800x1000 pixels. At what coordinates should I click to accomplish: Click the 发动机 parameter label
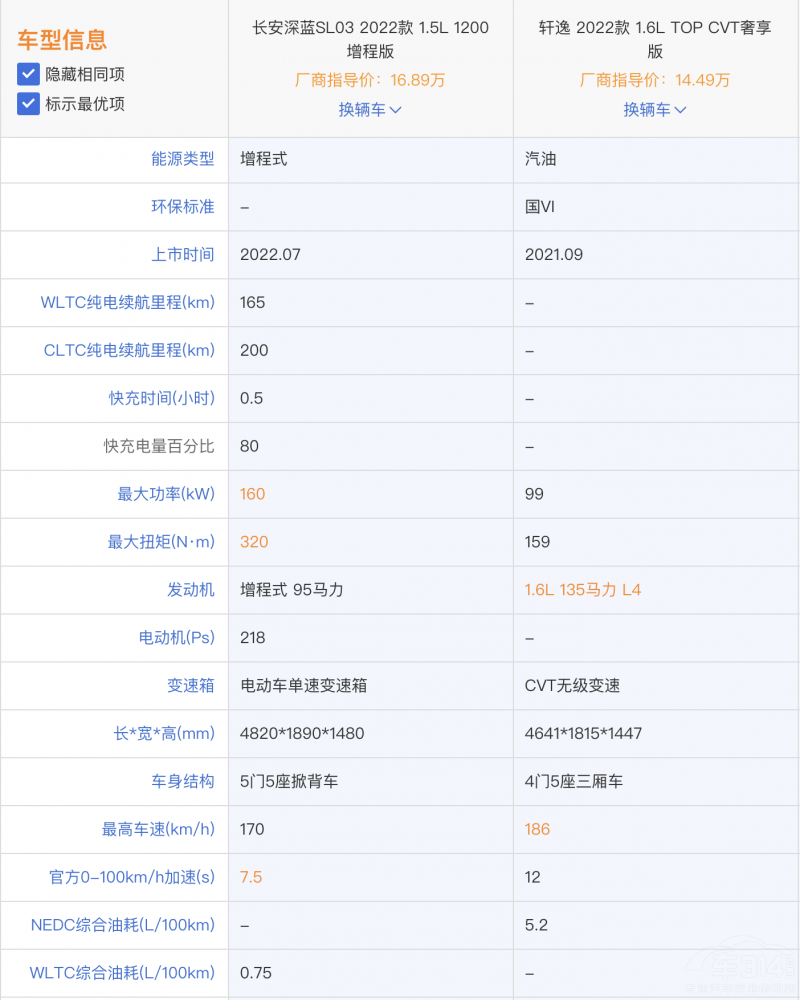coord(190,590)
